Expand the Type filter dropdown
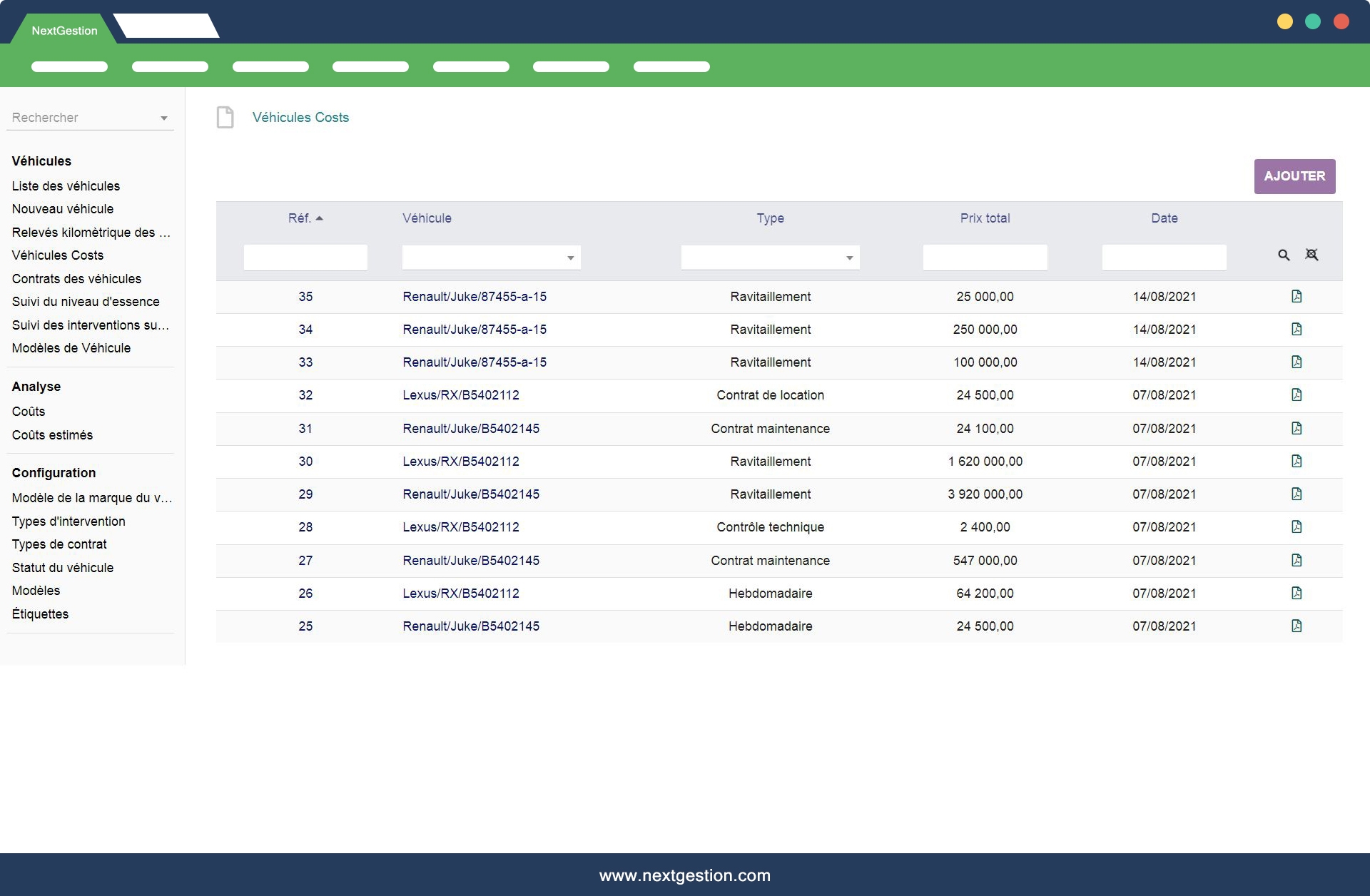This screenshot has height=896, width=1370. point(849,258)
